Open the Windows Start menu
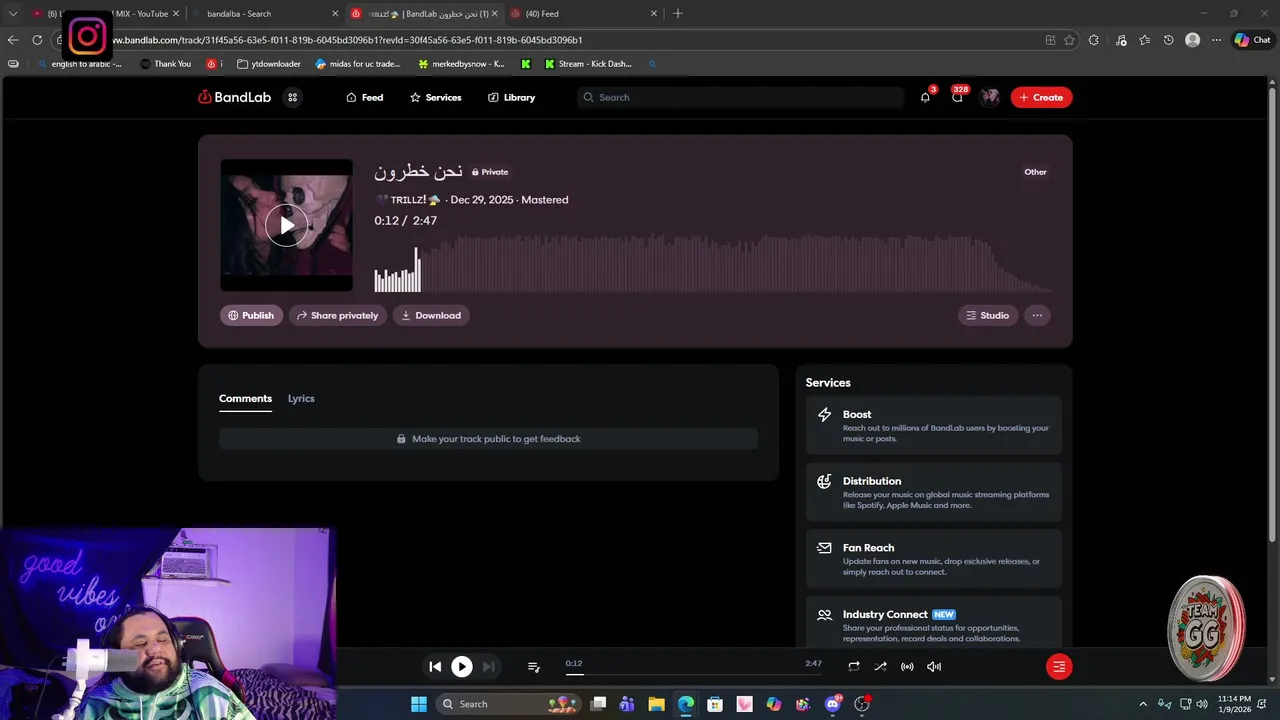Viewport: 1280px width, 720px height. point(419,704)
